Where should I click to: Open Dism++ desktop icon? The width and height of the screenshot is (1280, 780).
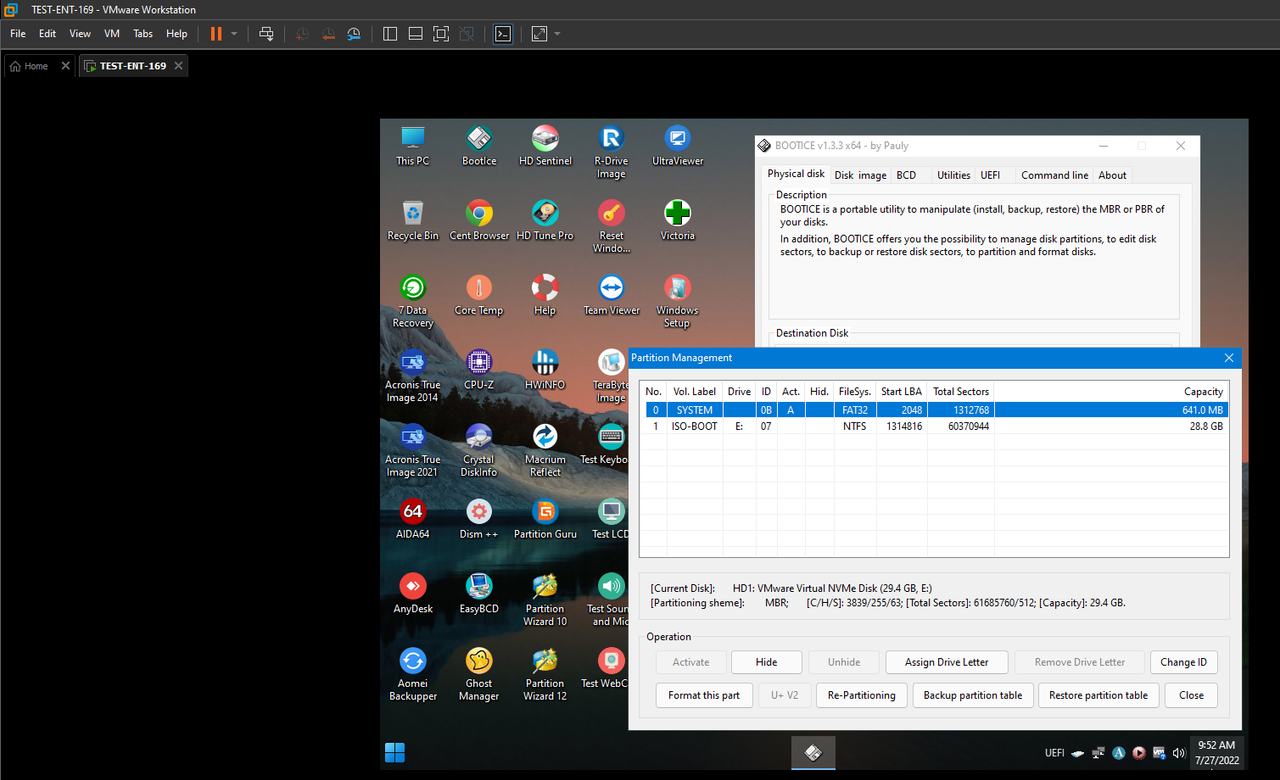pos(479,520)
